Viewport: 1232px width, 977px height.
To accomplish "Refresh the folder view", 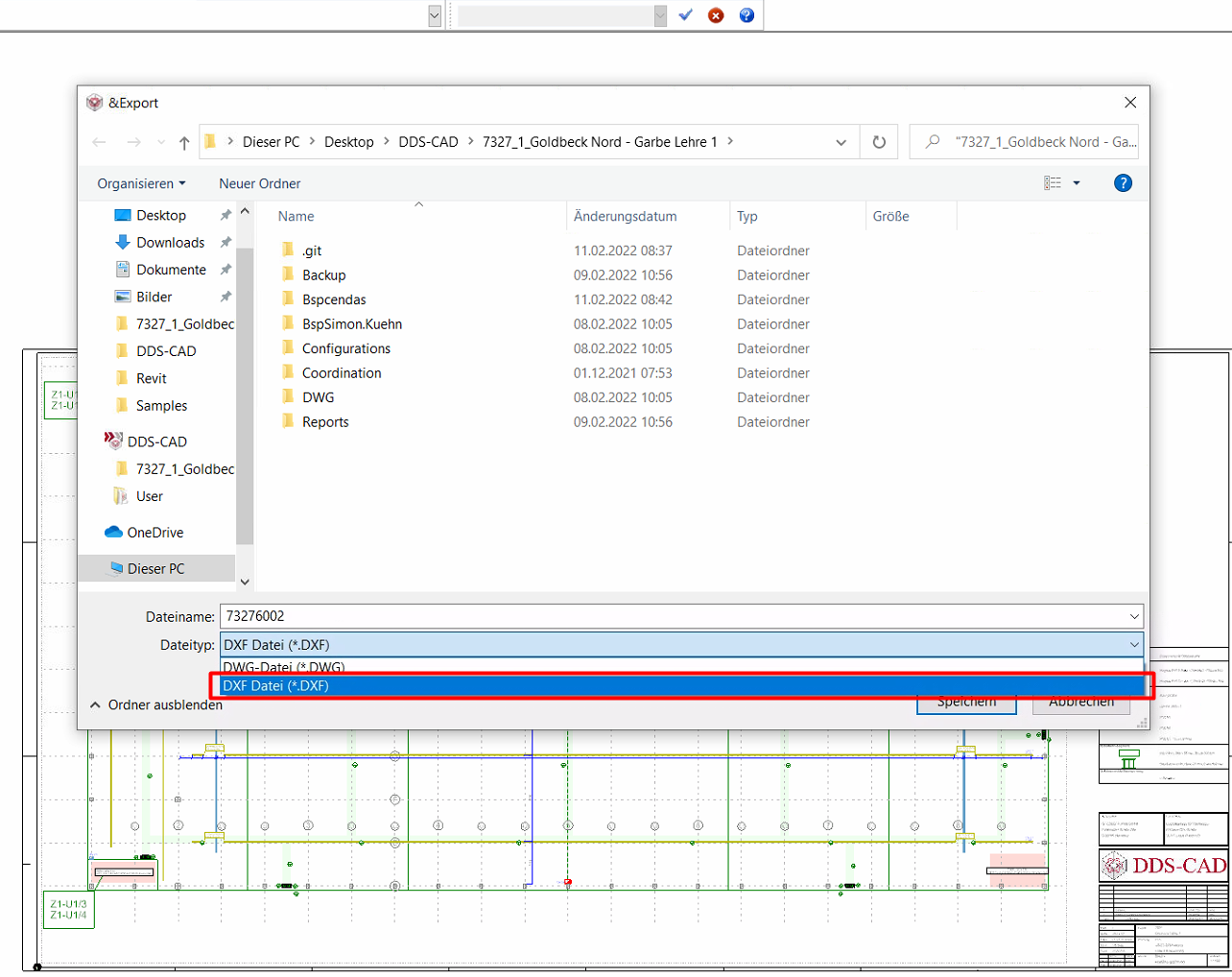I will point(879,142).
